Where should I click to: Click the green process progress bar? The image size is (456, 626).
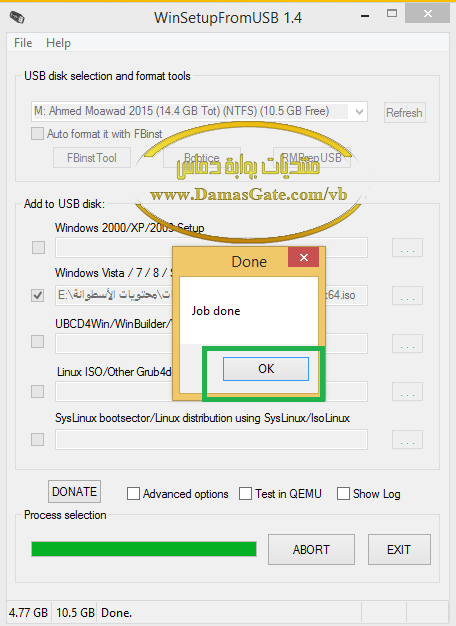[144, 549]
